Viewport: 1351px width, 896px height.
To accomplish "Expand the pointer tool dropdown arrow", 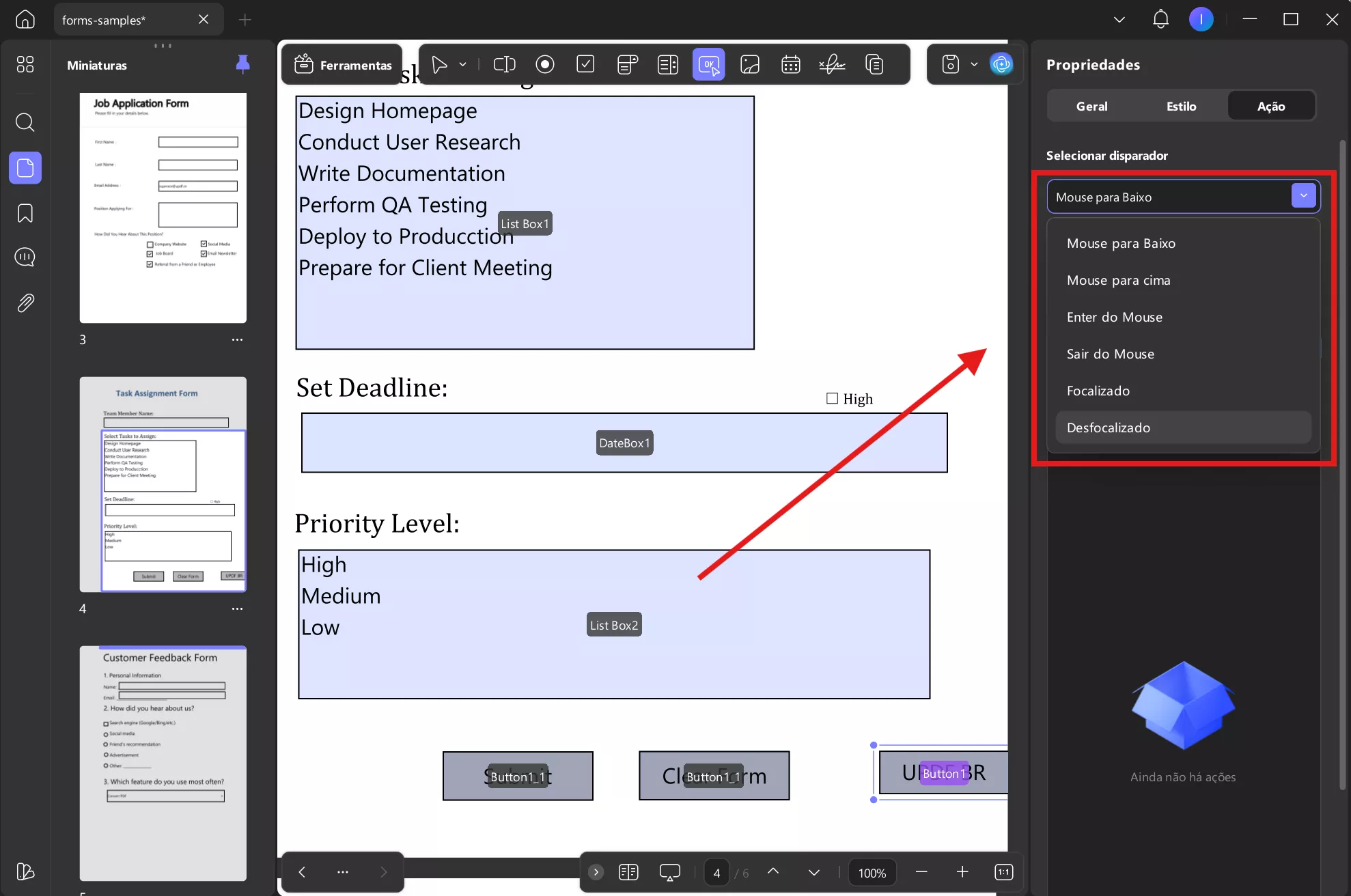I will (x=462, y=64).
